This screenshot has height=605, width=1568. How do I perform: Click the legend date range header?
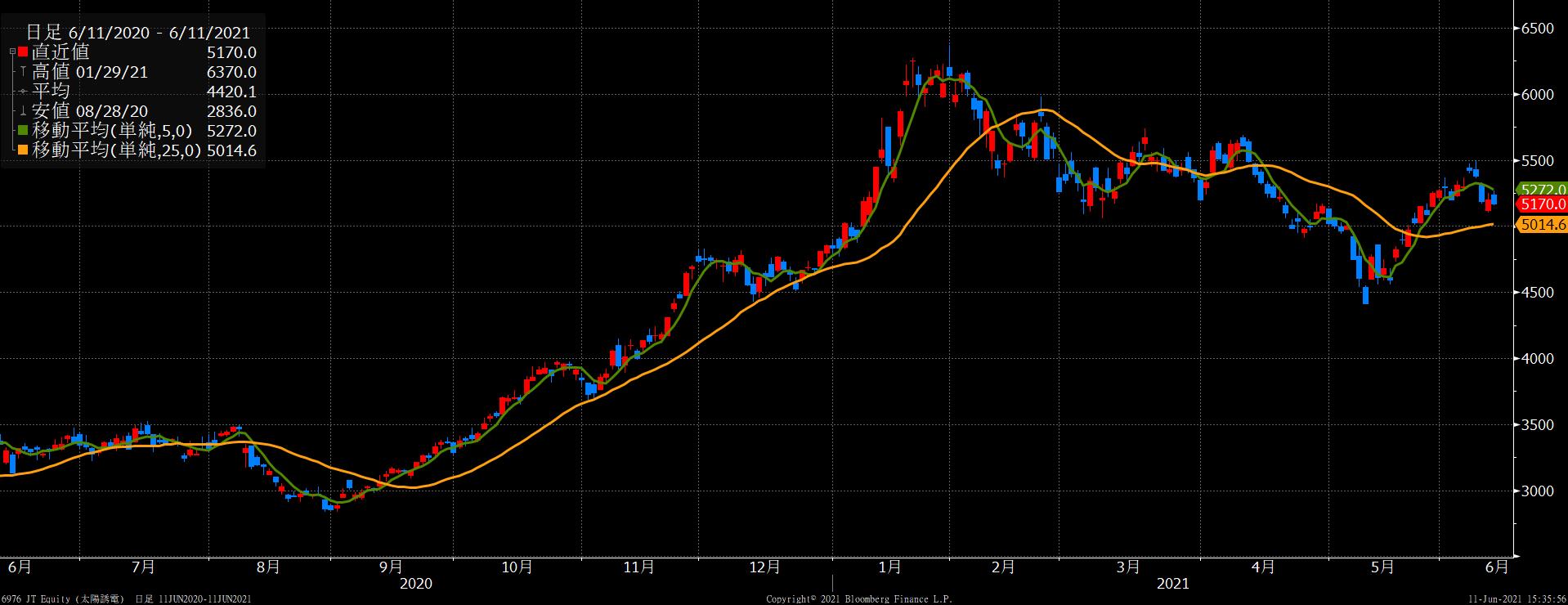pos(137,33)
